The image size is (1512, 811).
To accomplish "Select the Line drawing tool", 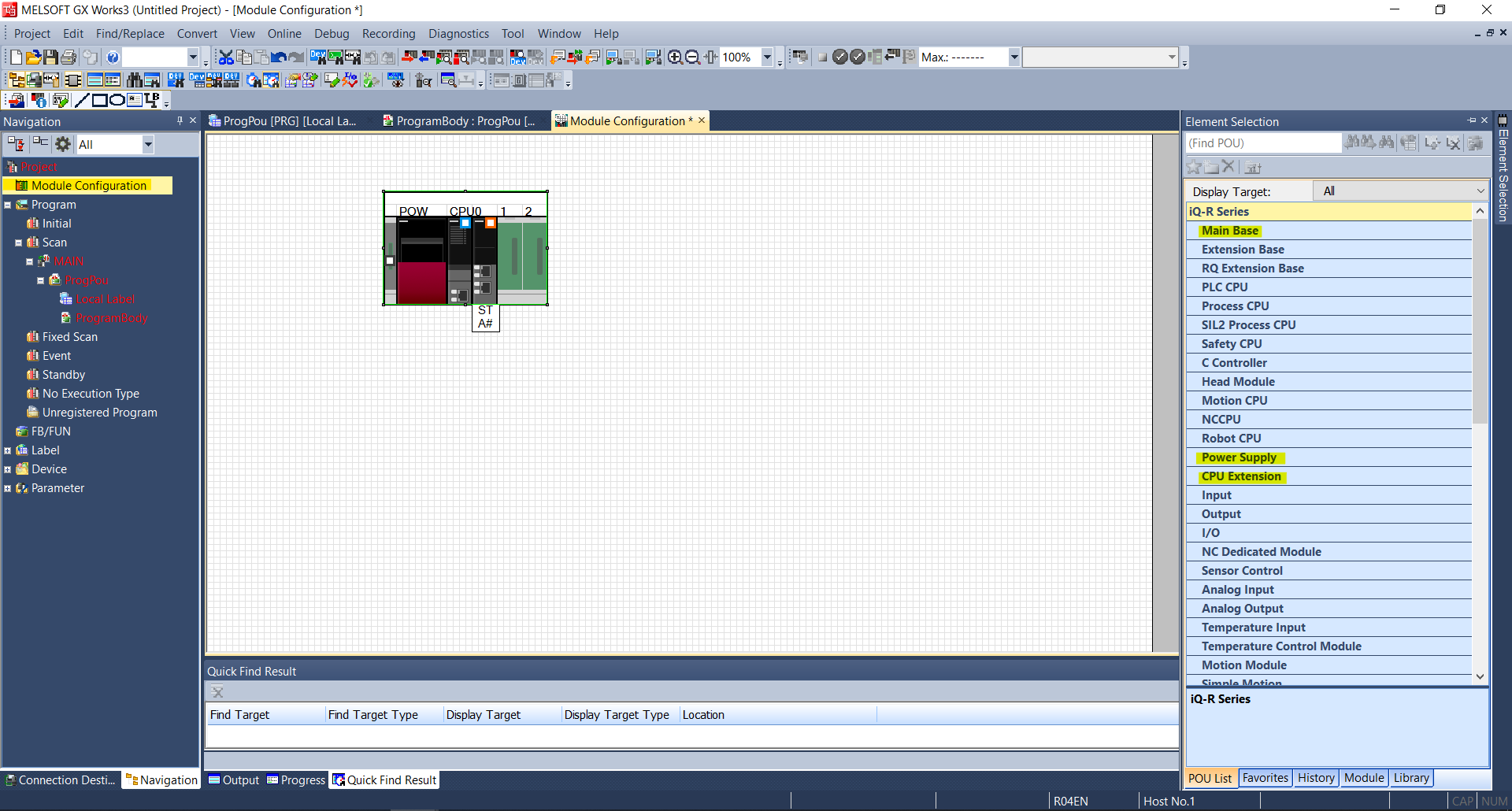I will (x=82, y=100).
